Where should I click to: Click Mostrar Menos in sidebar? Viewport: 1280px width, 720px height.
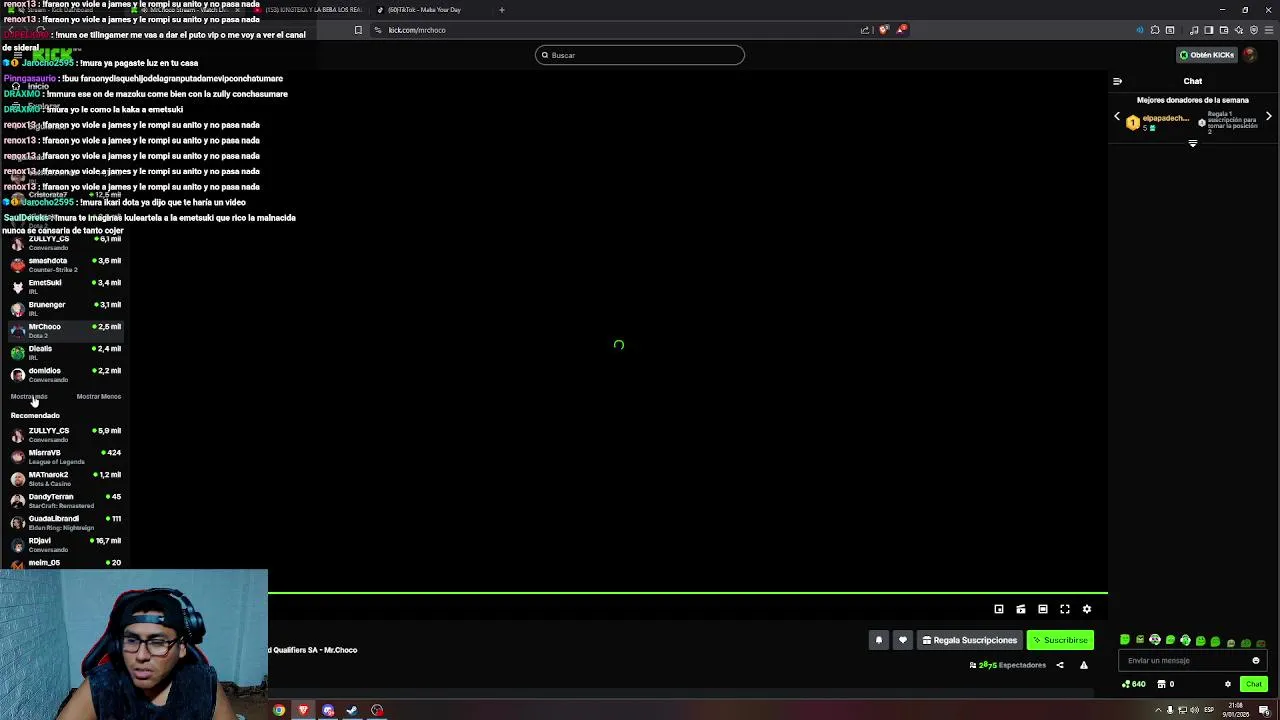coord(99,396)
